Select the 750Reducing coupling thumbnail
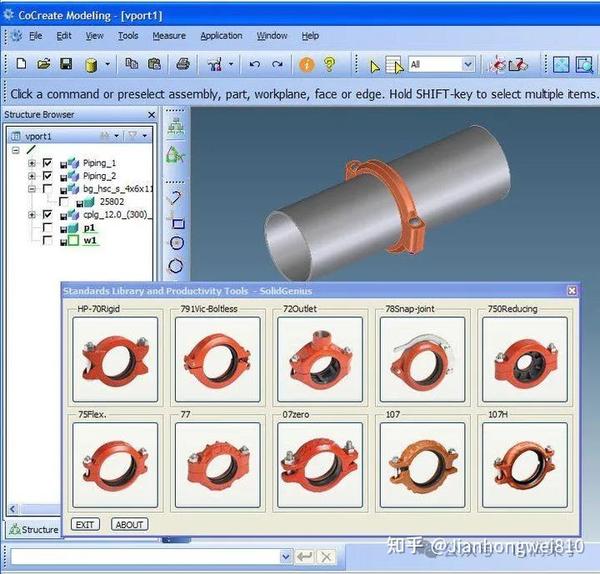This screenshot has height=574, width=600. coord(525,359)
